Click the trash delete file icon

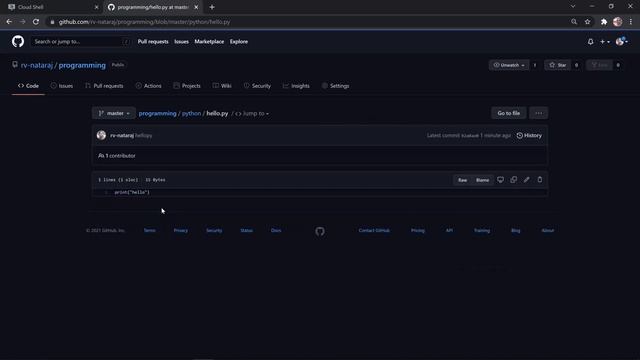540,180
